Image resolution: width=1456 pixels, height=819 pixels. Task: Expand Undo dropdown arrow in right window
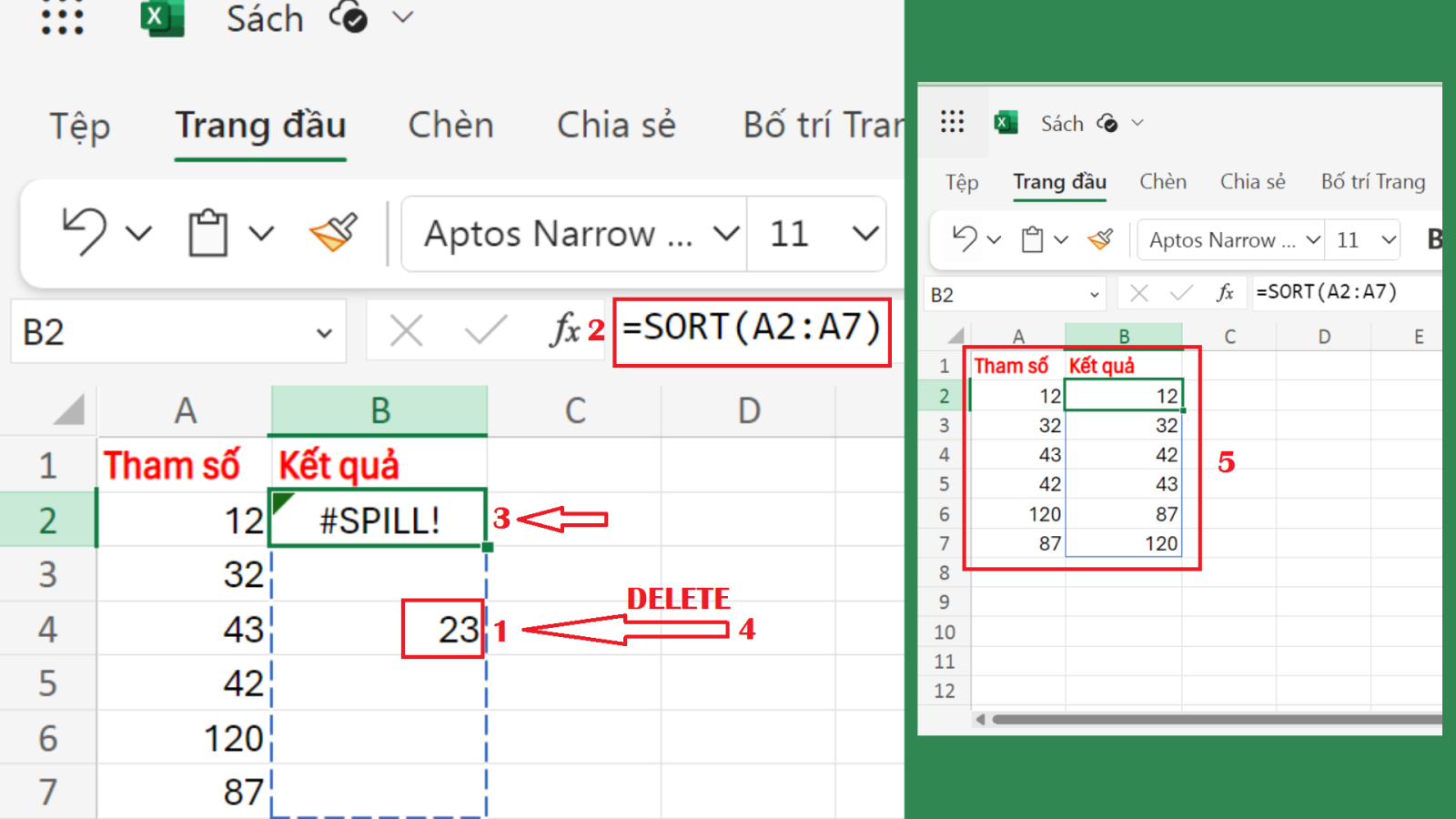994,240
